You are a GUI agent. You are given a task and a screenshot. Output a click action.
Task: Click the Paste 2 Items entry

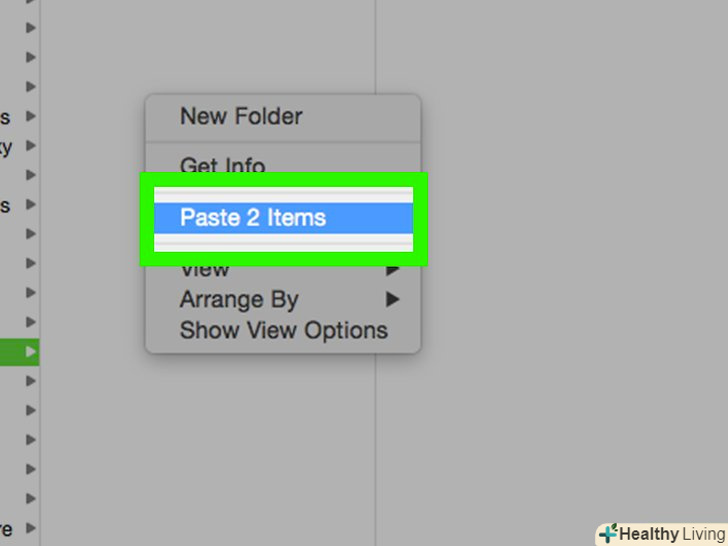point(253,217)
